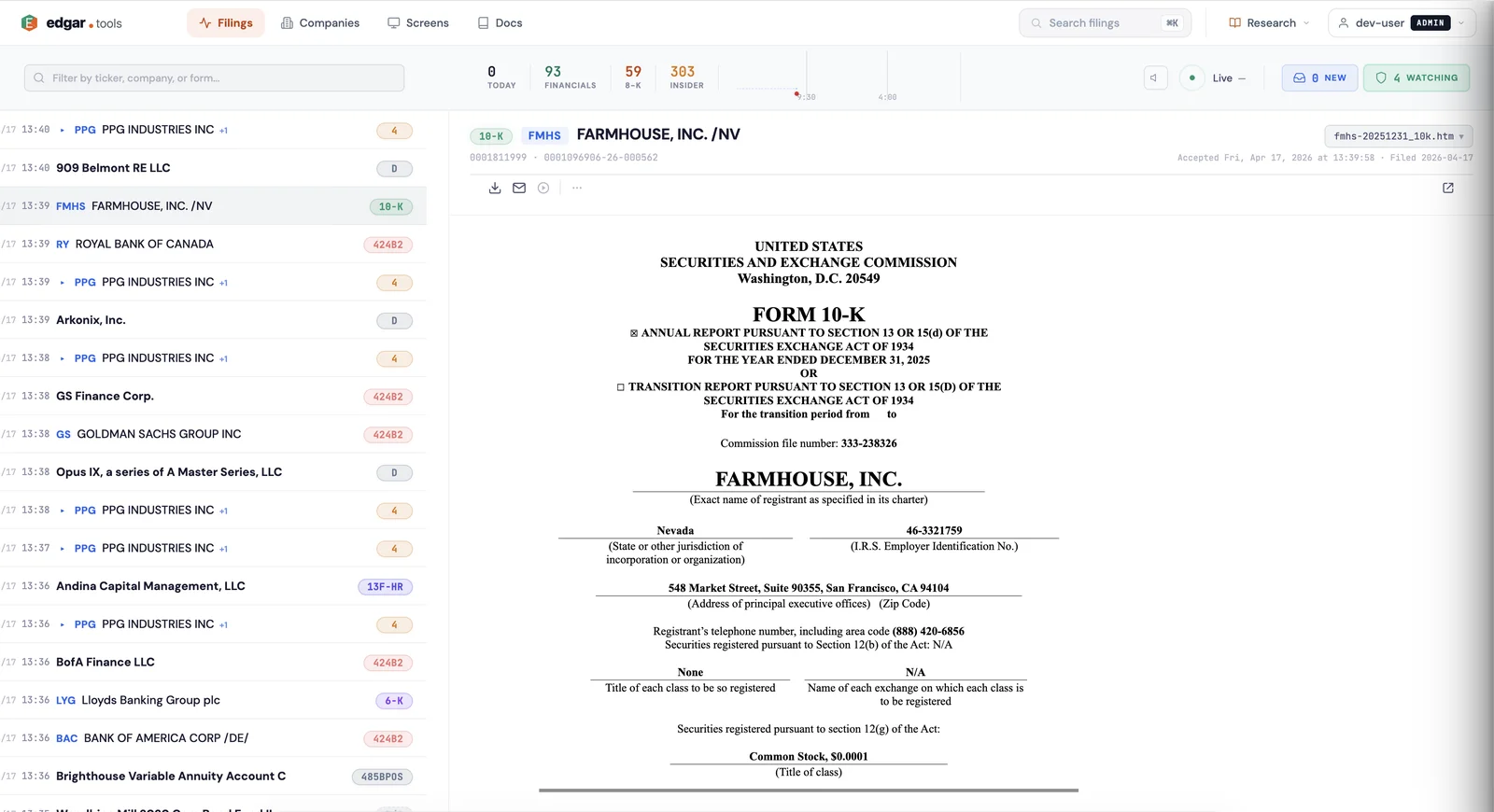Viewport: 1494px width, 812px height.
Task: Click the BAC ticker symbol
Action: click(x=67, y=738)
